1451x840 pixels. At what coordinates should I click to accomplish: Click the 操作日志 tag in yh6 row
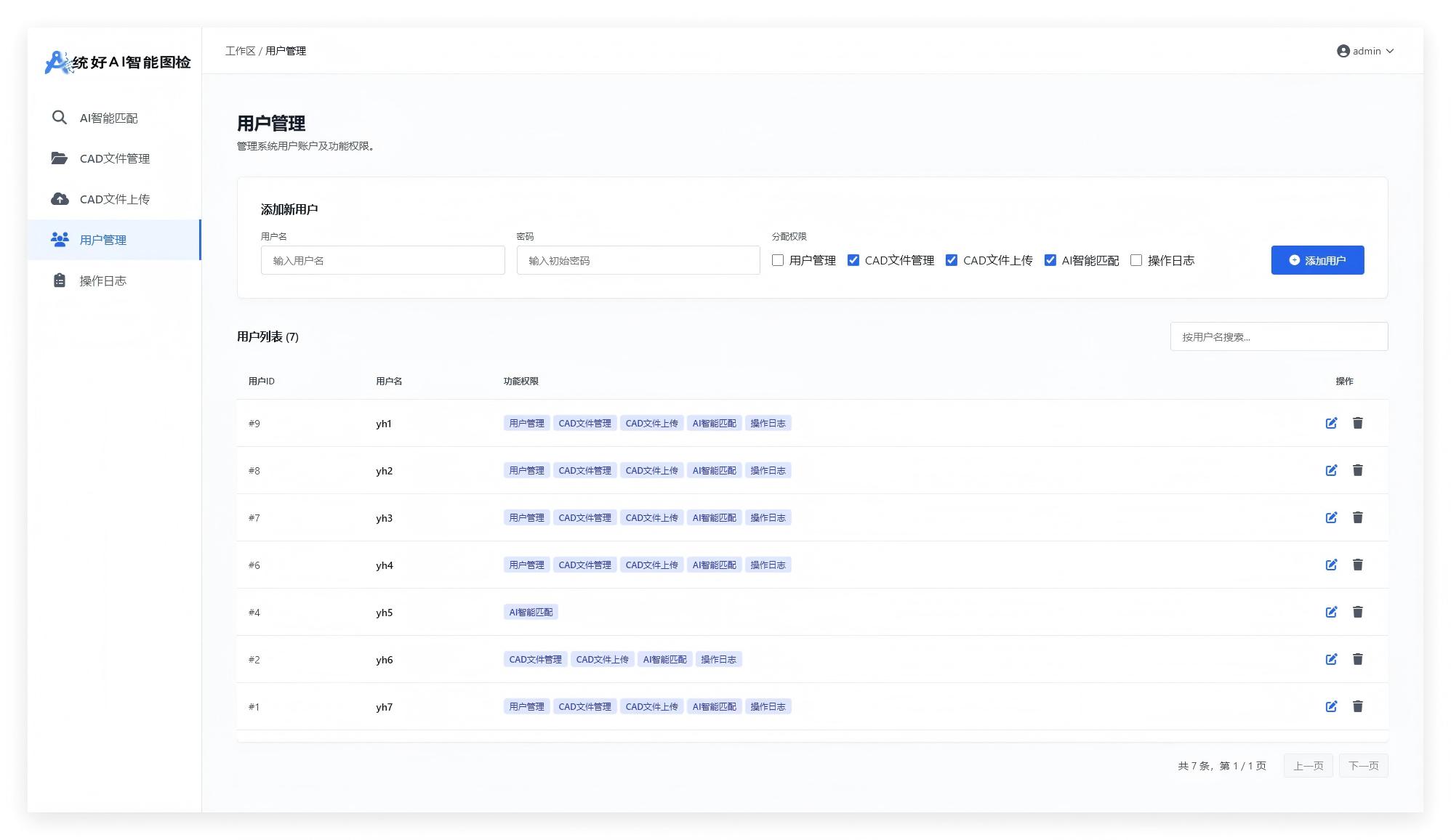(719, 659)
